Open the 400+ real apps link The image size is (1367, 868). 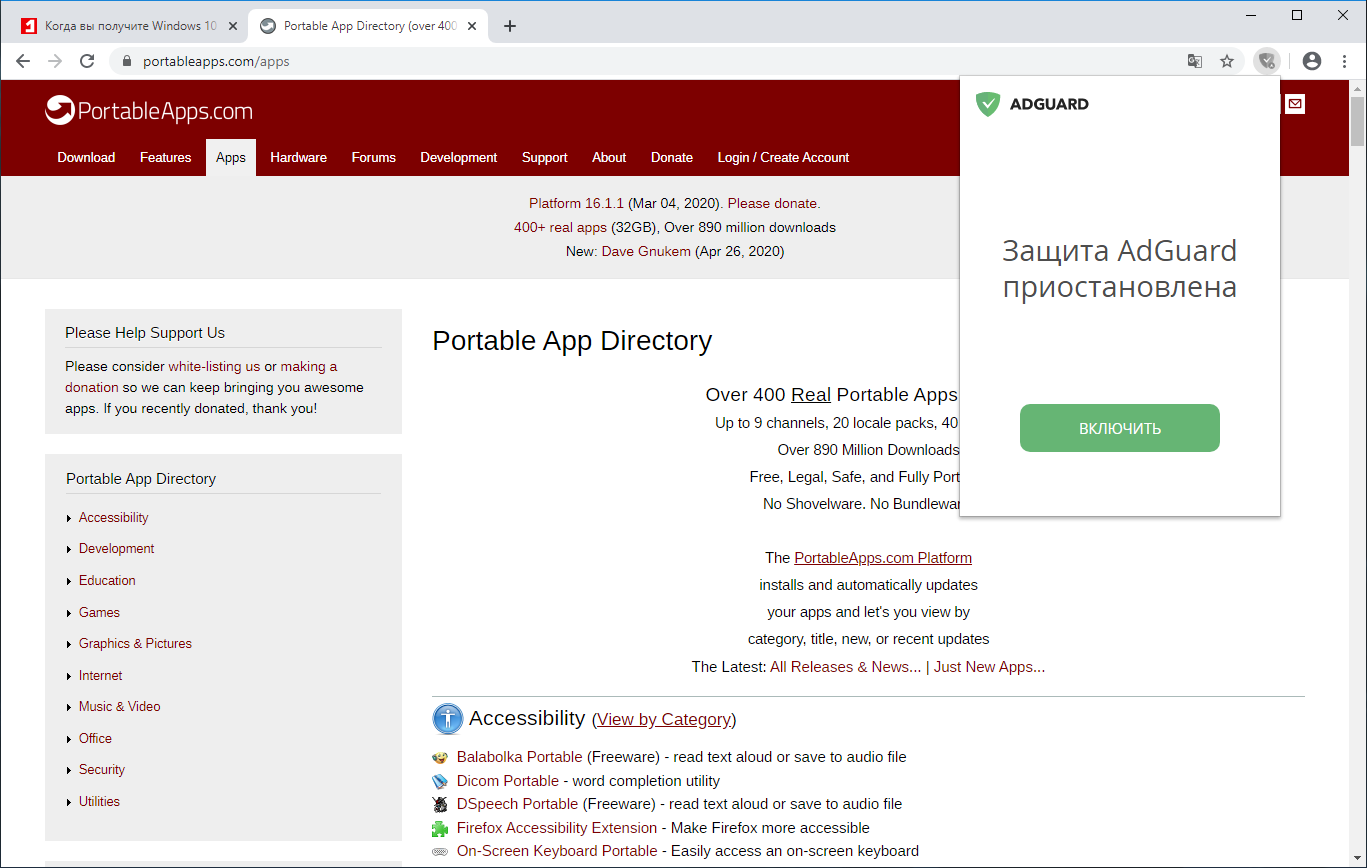tap(560, 227)
